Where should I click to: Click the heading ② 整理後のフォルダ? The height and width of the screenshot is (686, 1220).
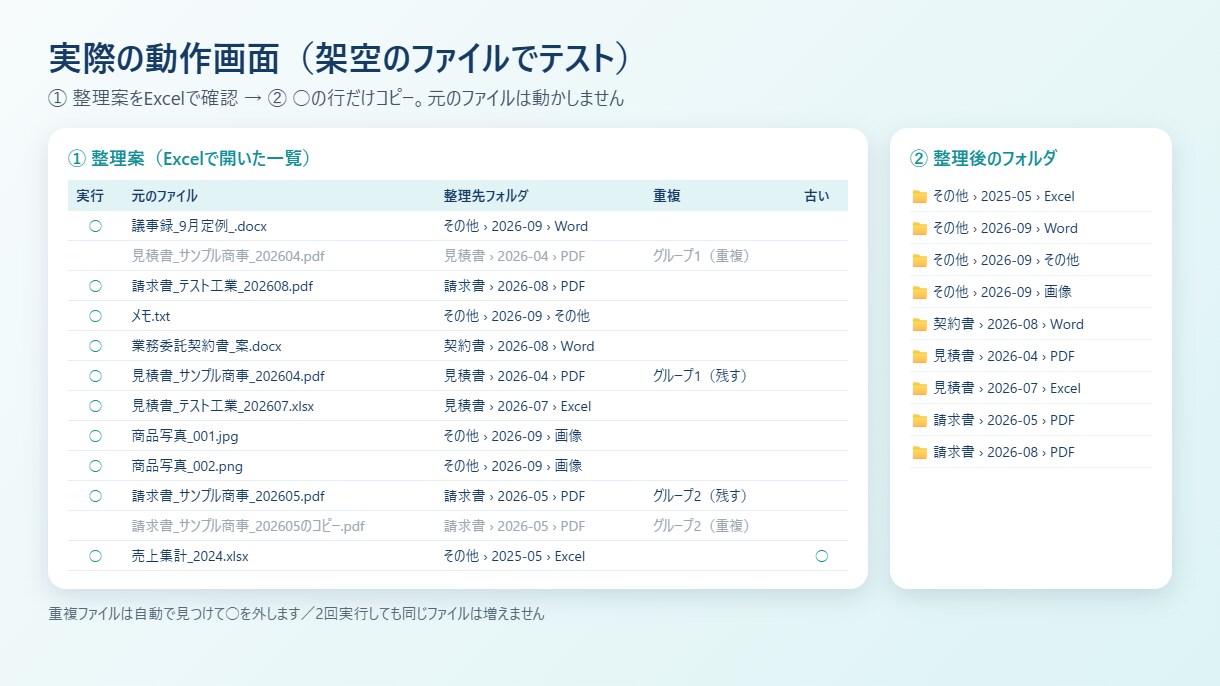pyautogui.click(x=983, y=158)
